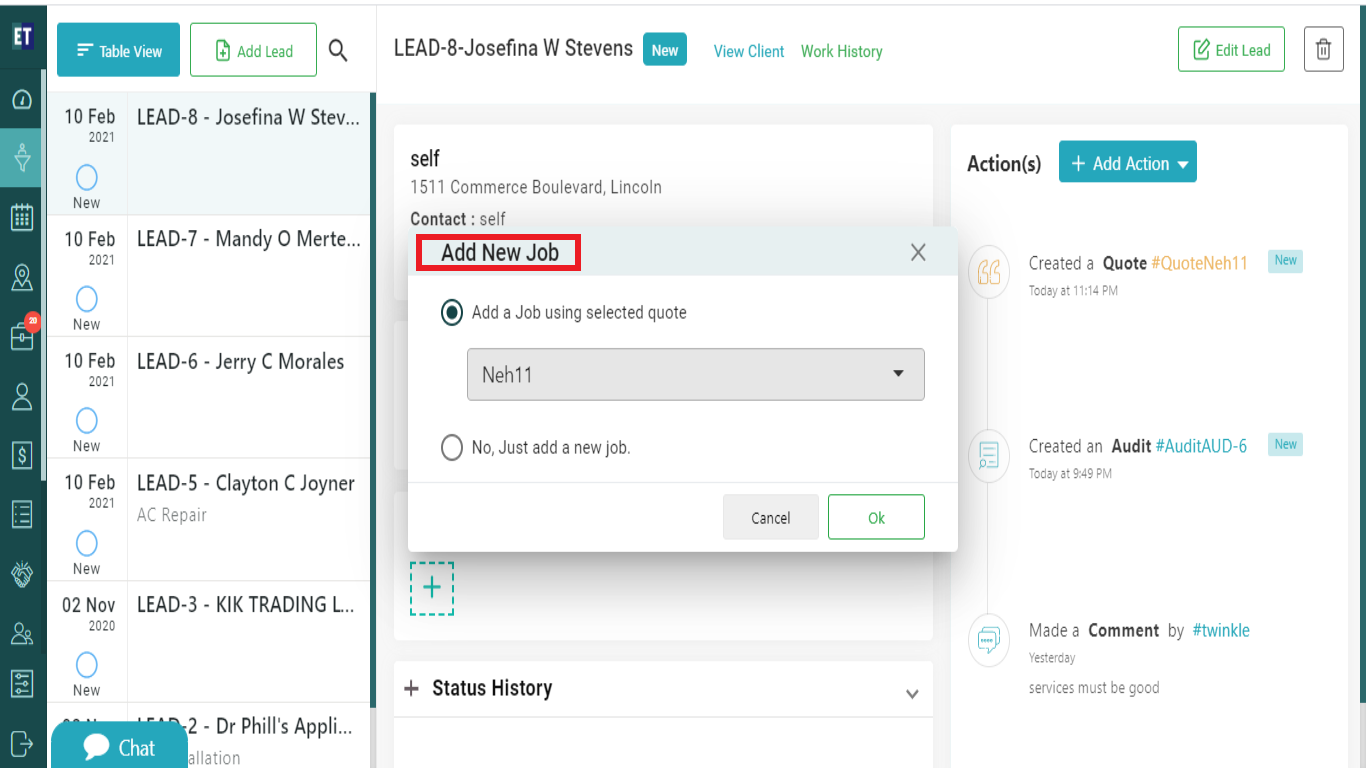The height and width of the screenshot is (768, 1366).
Task: Open the jobs briefcase icon with badge
Action: (23, 335)
